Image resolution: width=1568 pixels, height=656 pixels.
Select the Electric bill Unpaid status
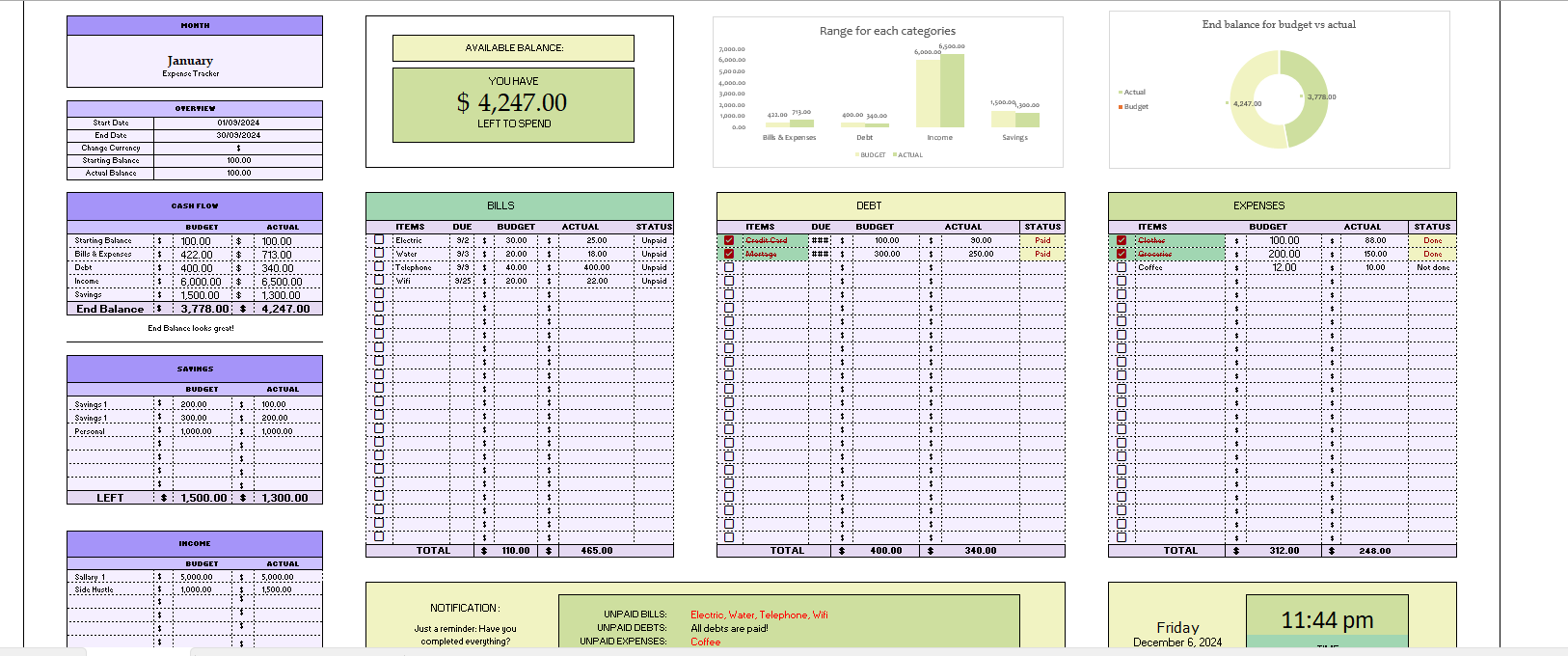654,240
